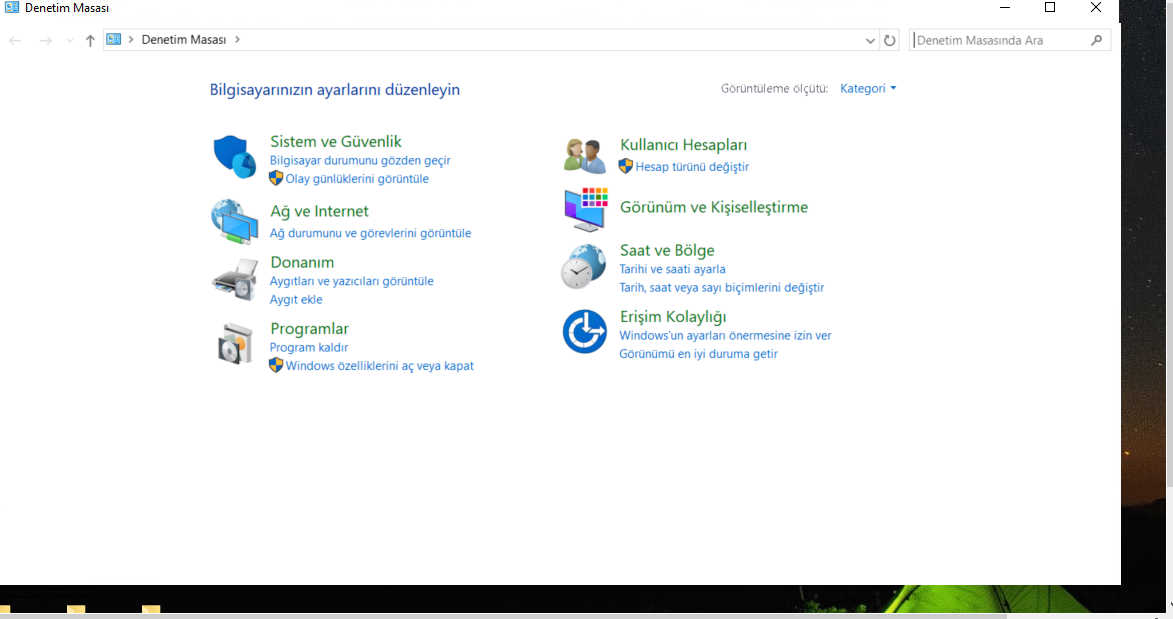Click the Denetim Masası title bar icon
The image size is (1173, 619).
click(x=12, y=7)
